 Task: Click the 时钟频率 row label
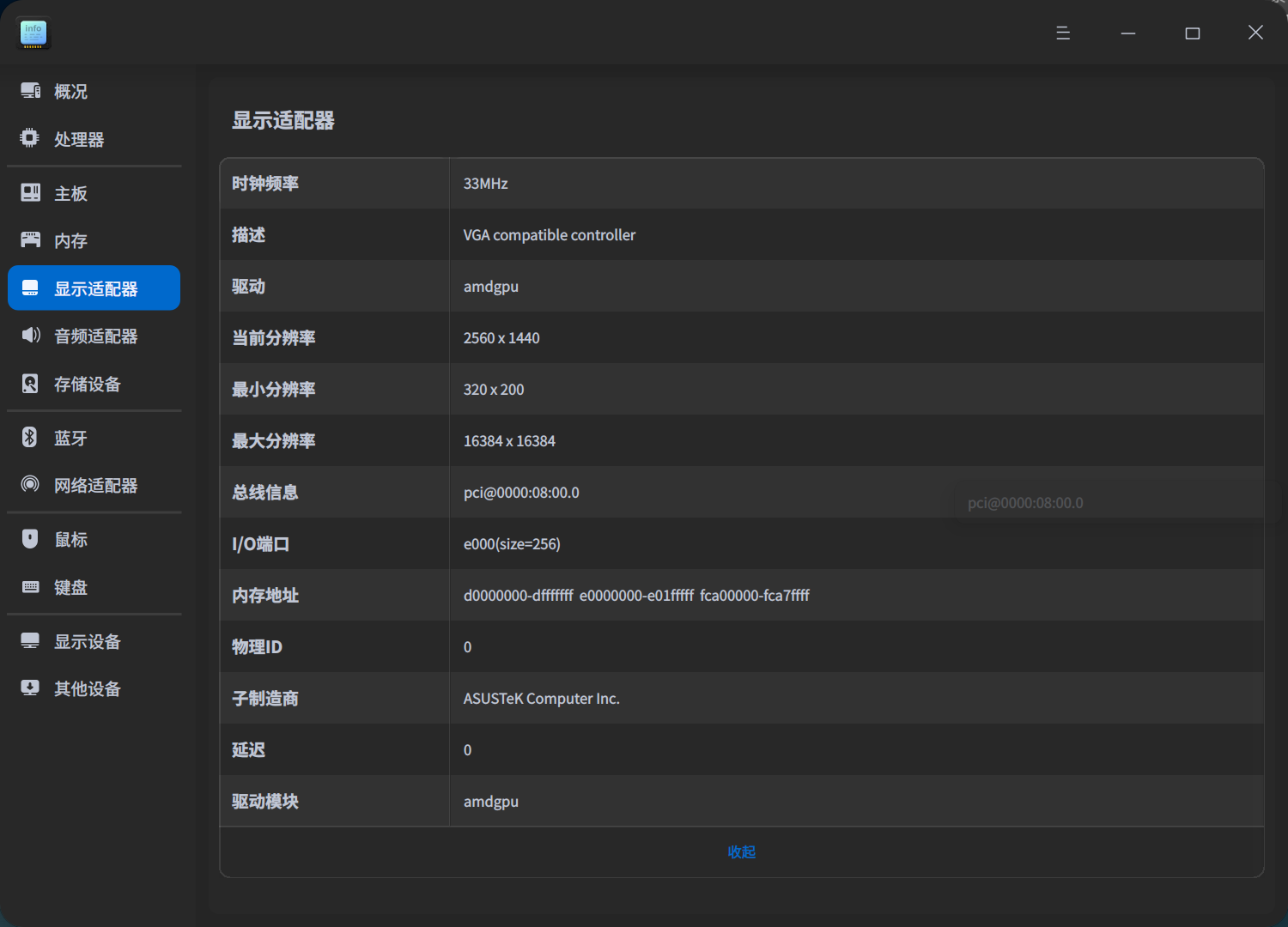pyautogui.click(x=265, y=184)
